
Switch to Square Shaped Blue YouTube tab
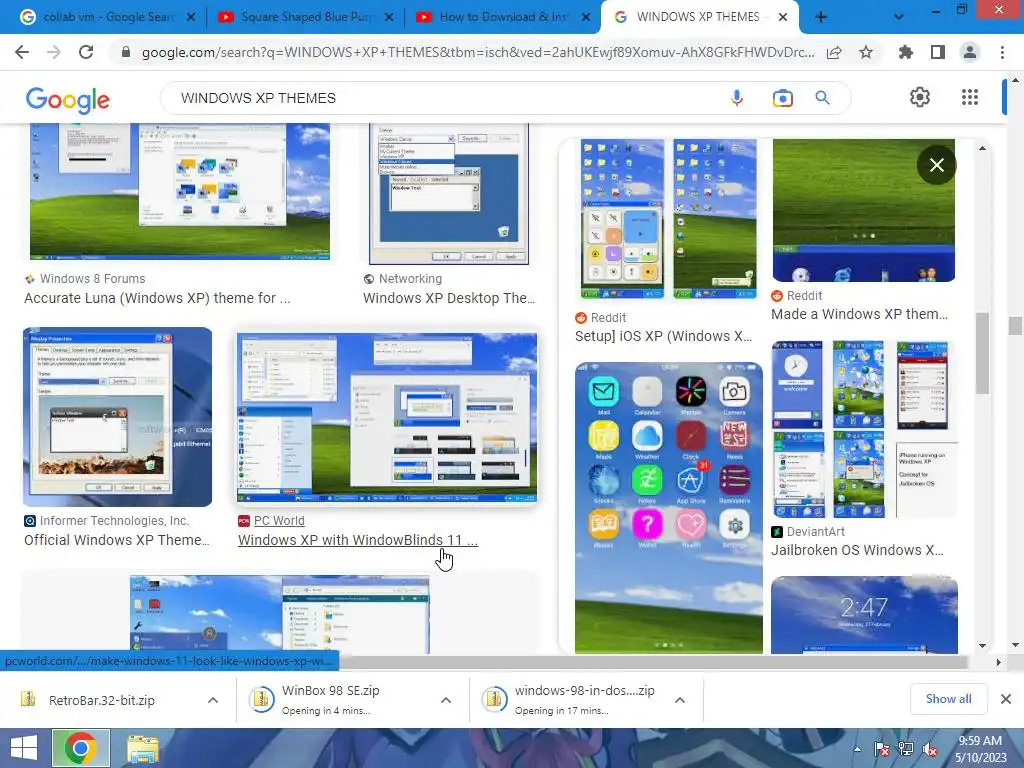point(297,17)
